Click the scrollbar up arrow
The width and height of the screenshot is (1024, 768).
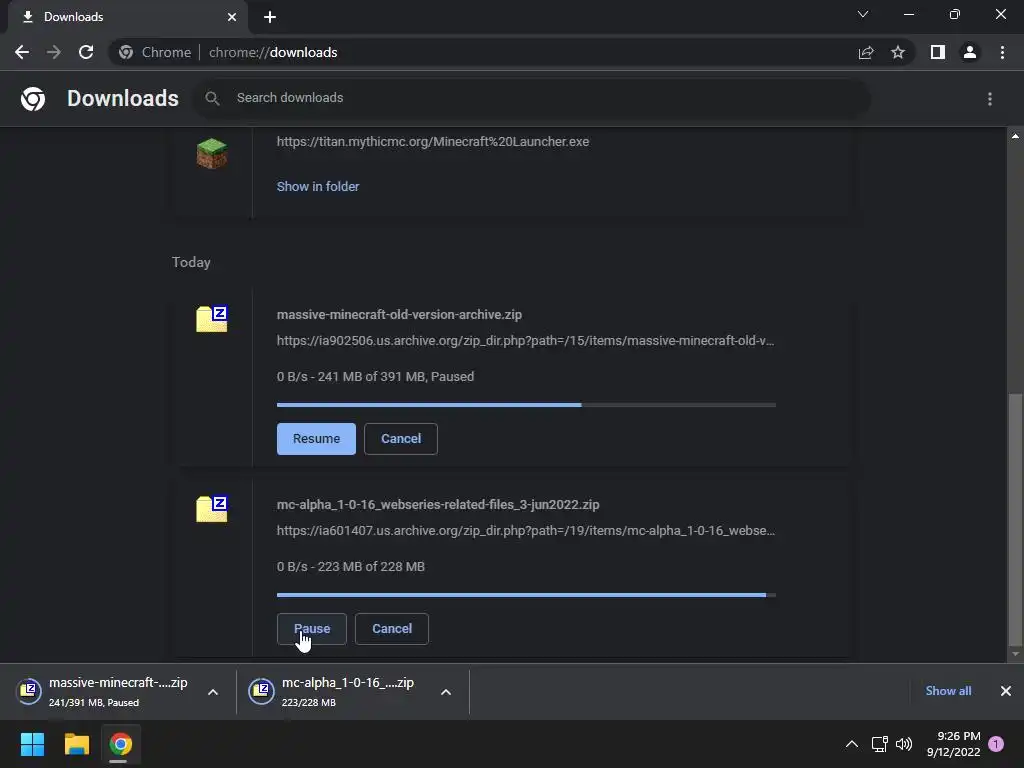[x=1015, y=136]
